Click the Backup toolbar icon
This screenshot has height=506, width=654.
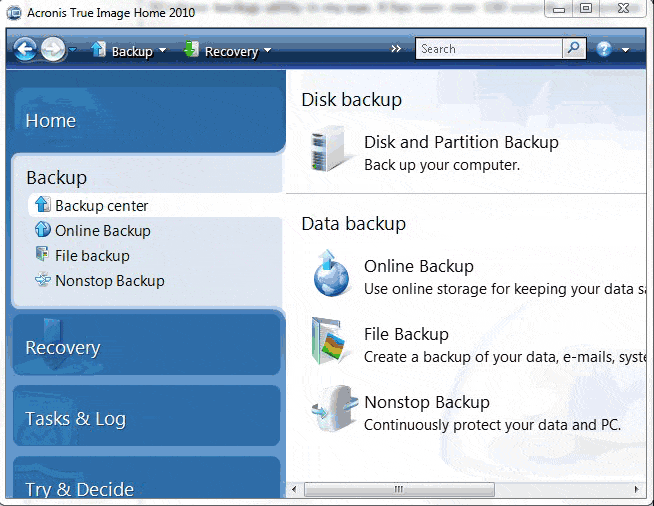(98, 49)
